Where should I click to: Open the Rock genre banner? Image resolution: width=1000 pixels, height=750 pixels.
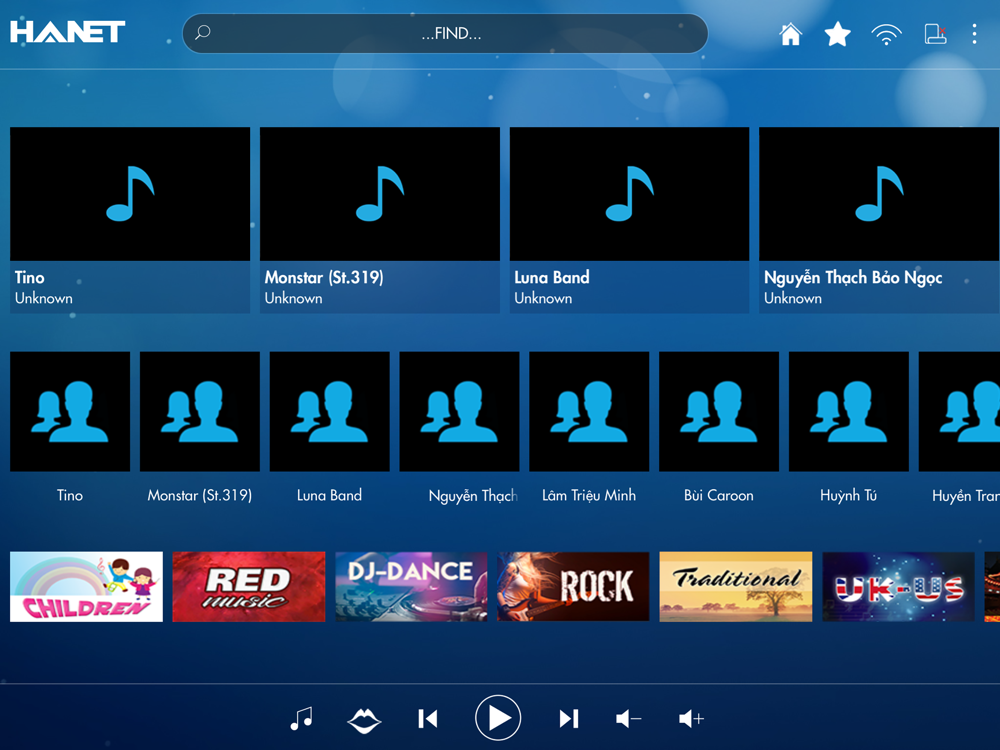pyautogui.click(x=573, y=587)
